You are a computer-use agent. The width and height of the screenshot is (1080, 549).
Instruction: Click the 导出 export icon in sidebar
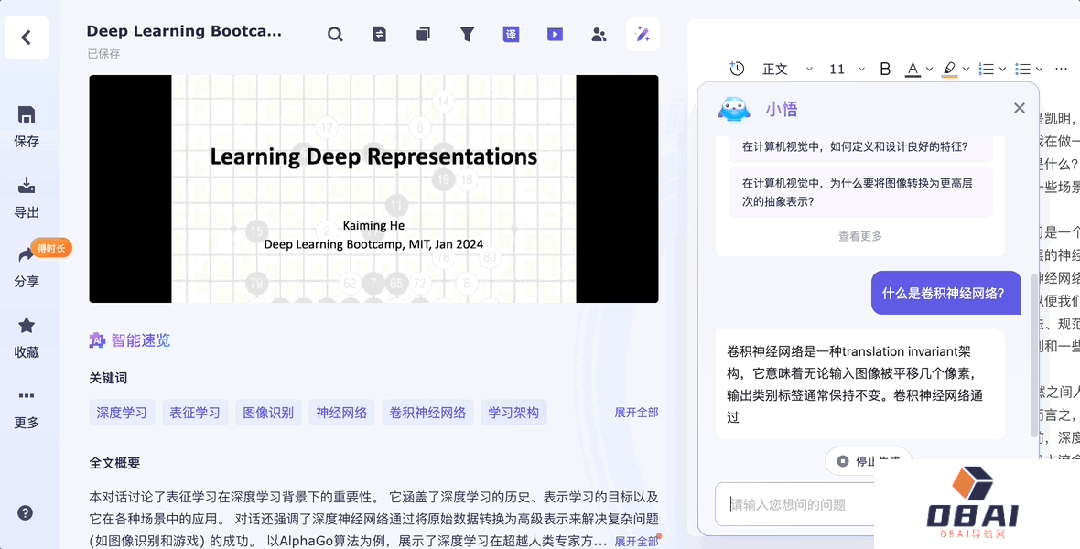pyautogui.click(x=27, y=187)
